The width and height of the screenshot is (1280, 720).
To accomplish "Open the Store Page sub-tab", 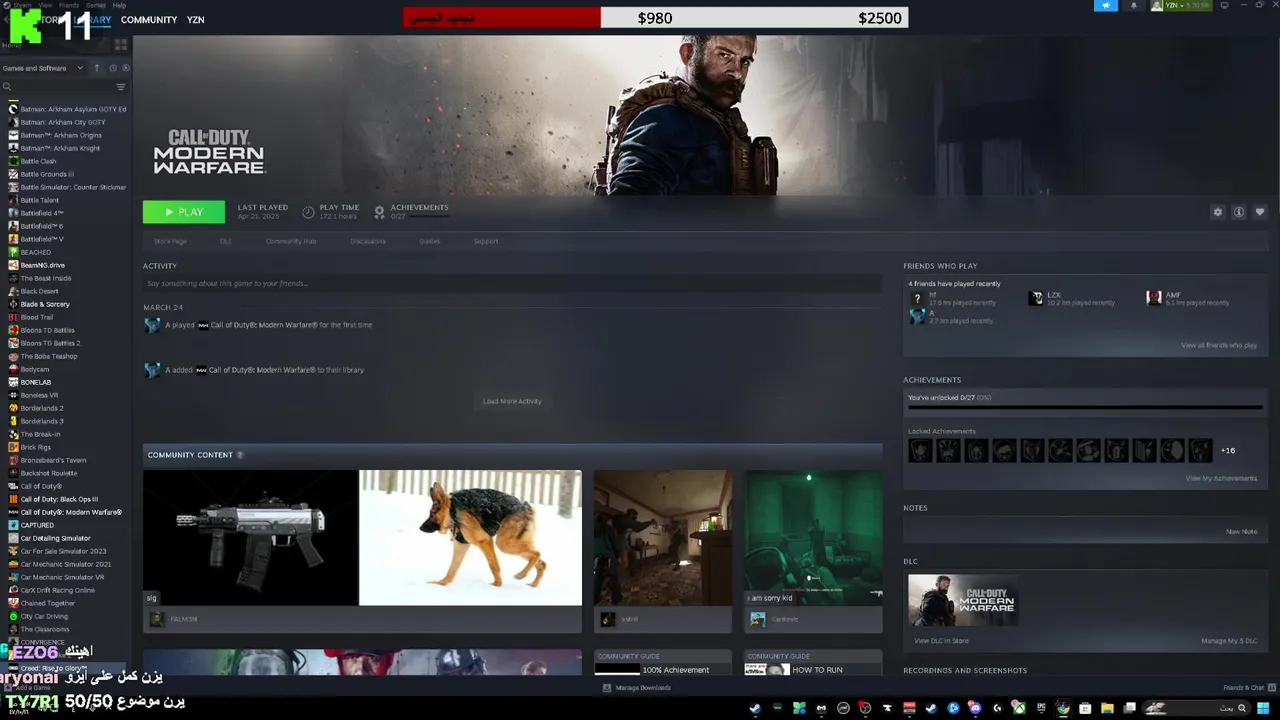I will pyautogui.click(x=170, y=241).
